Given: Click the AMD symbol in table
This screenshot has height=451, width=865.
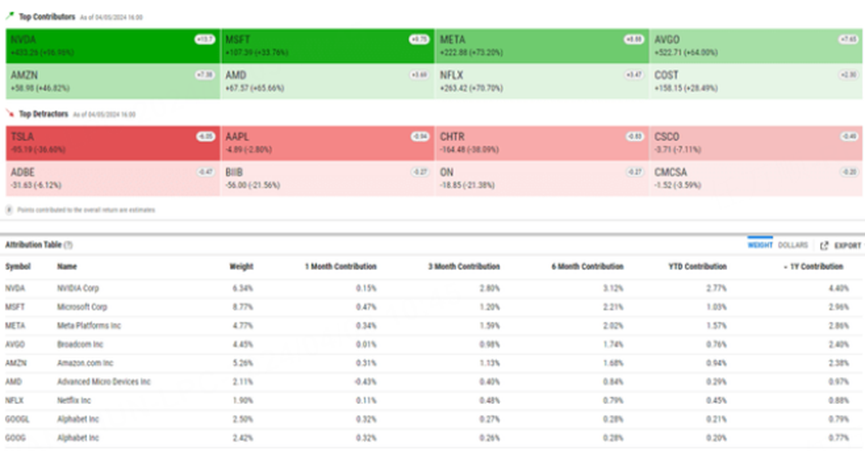Looking at the screenshot, I should (x=14, y=382).
